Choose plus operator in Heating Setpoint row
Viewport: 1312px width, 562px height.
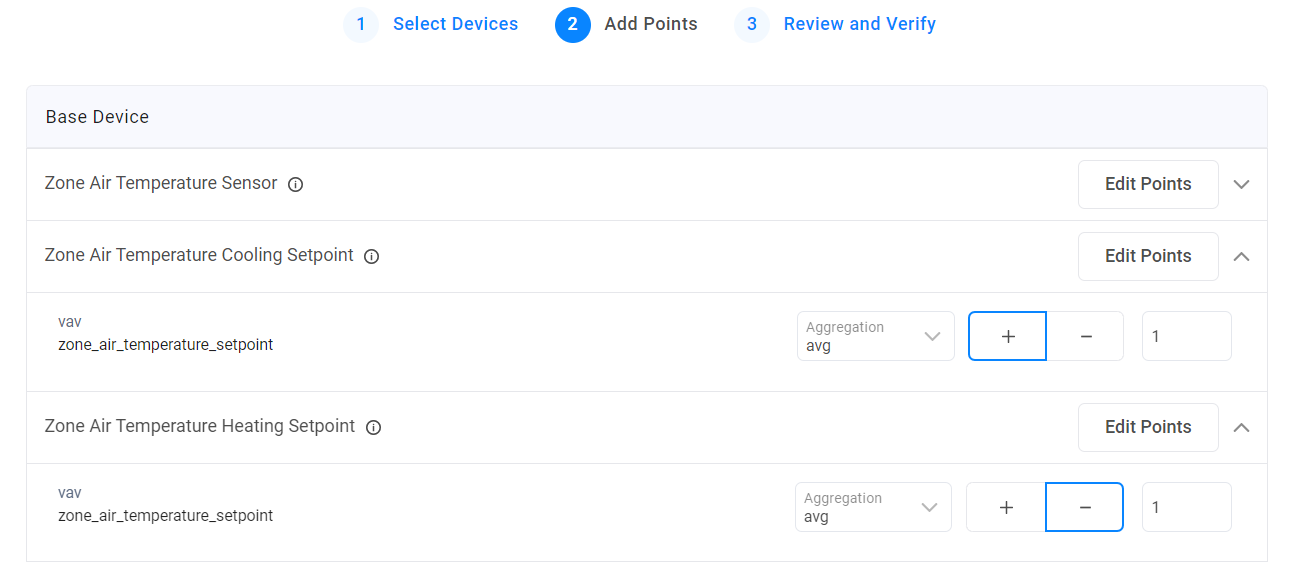tap(1006, 507)
